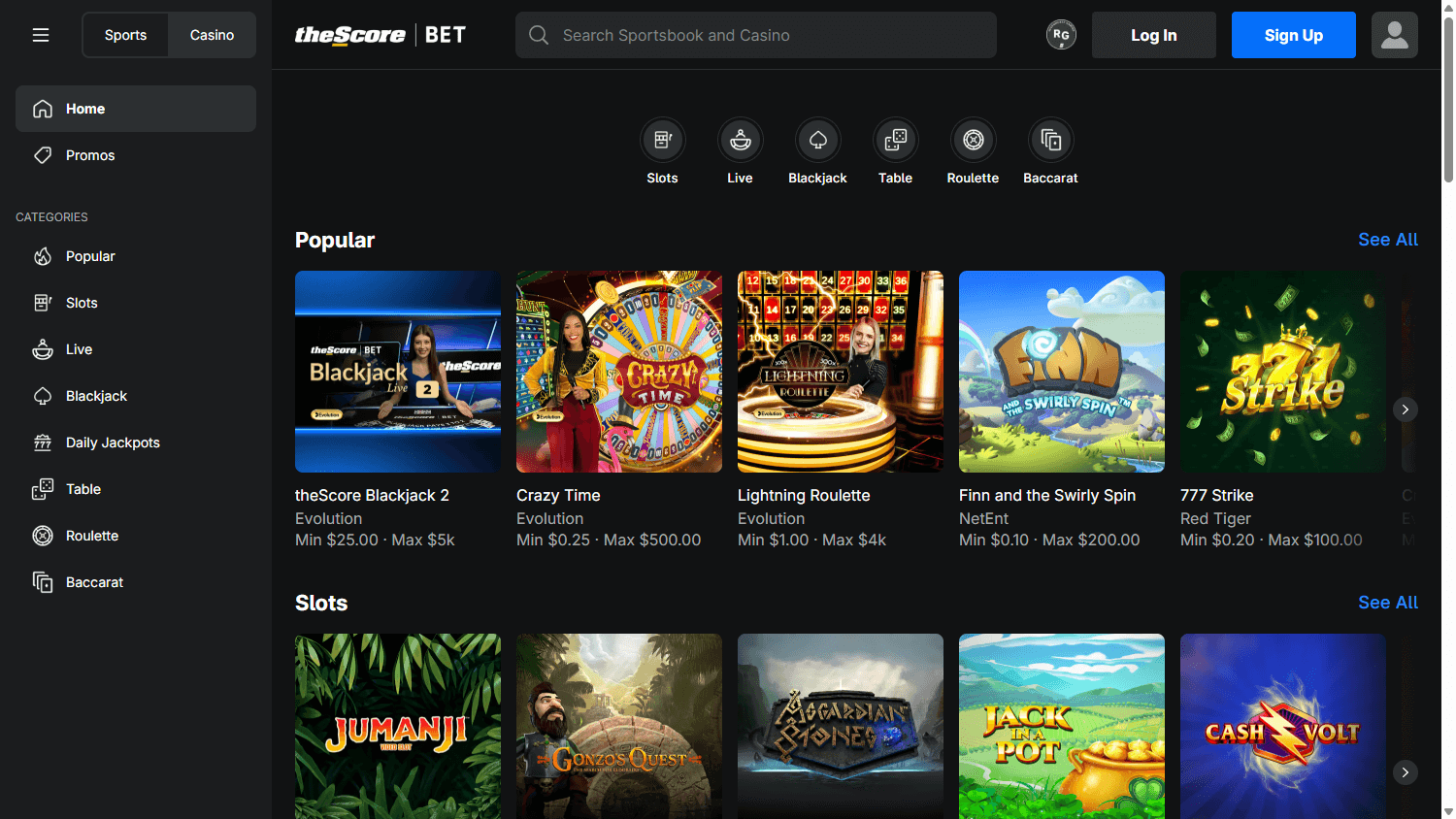Open the Home sidebar item
Image resolution: width=1456 pixels, height=819 pixels.
tap(85, 108)
